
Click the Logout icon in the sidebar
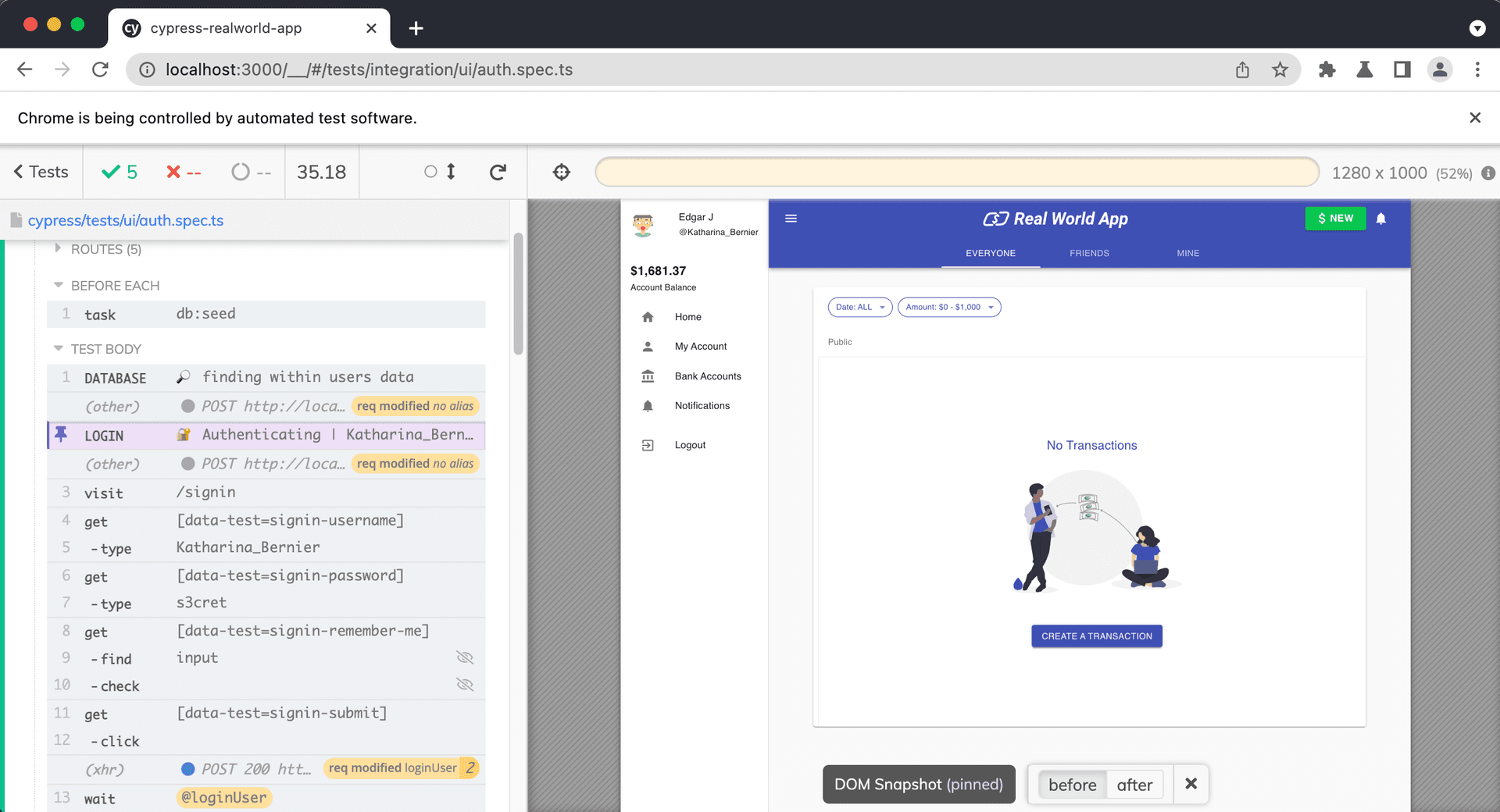click(x=648, y=444)
